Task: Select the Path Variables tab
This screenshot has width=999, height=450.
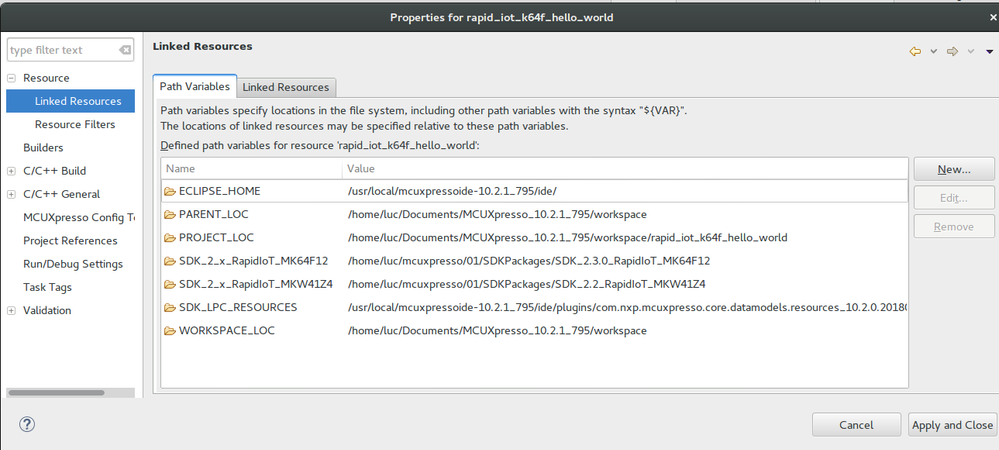Action: point(195,87)
